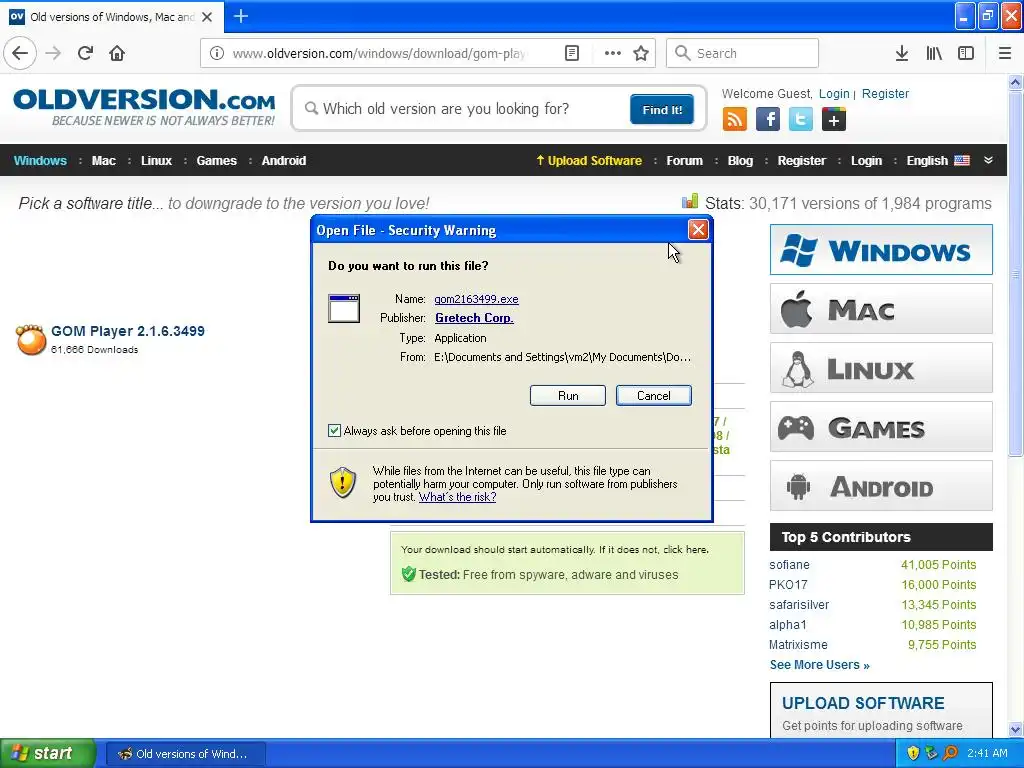Image resolution: width=1024 pixels, height=768 pixels.
Task: Click the Twitter icon on site header
Action: coord(801,120)
